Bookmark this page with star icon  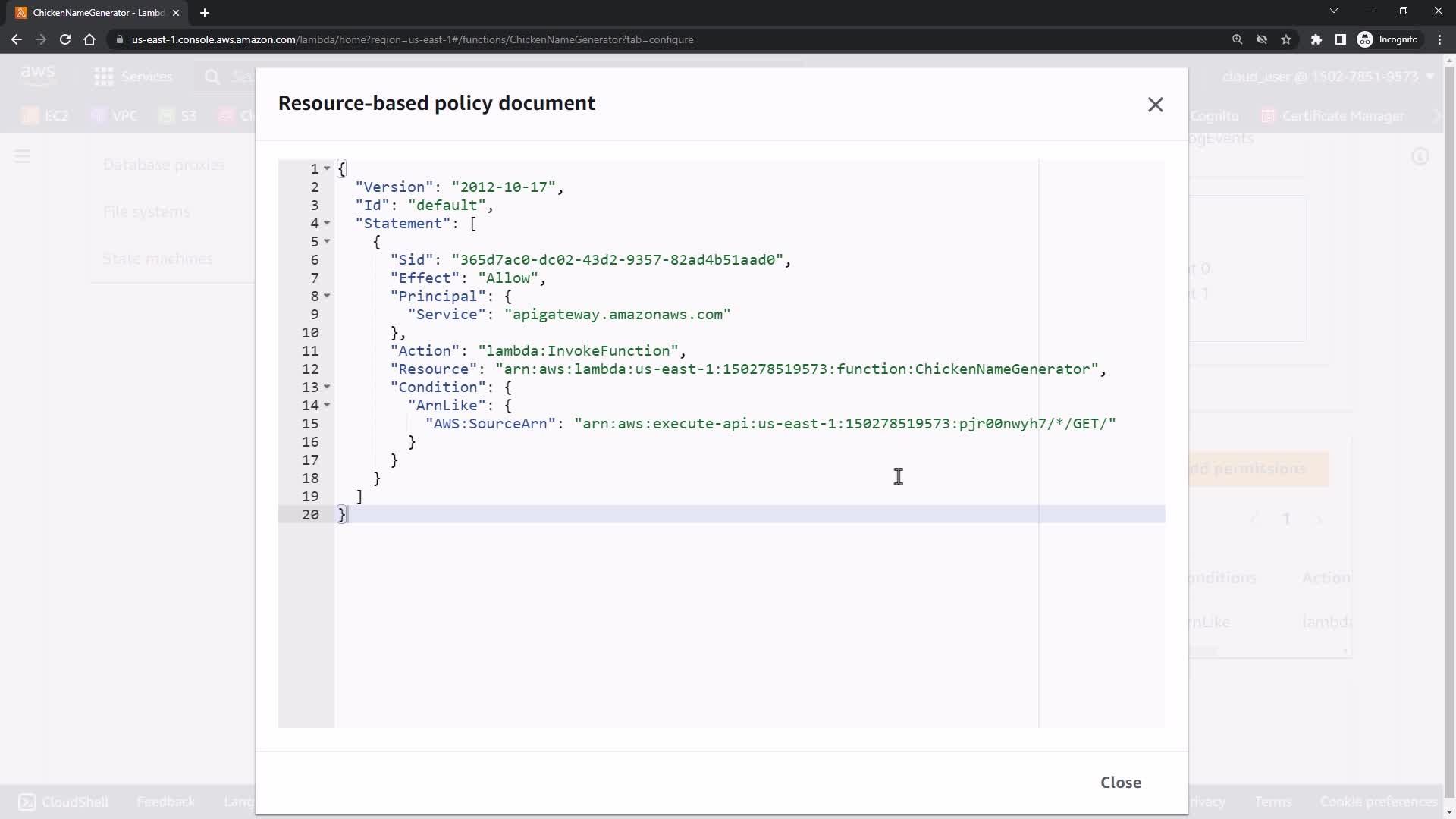(x=1286, y=39)
